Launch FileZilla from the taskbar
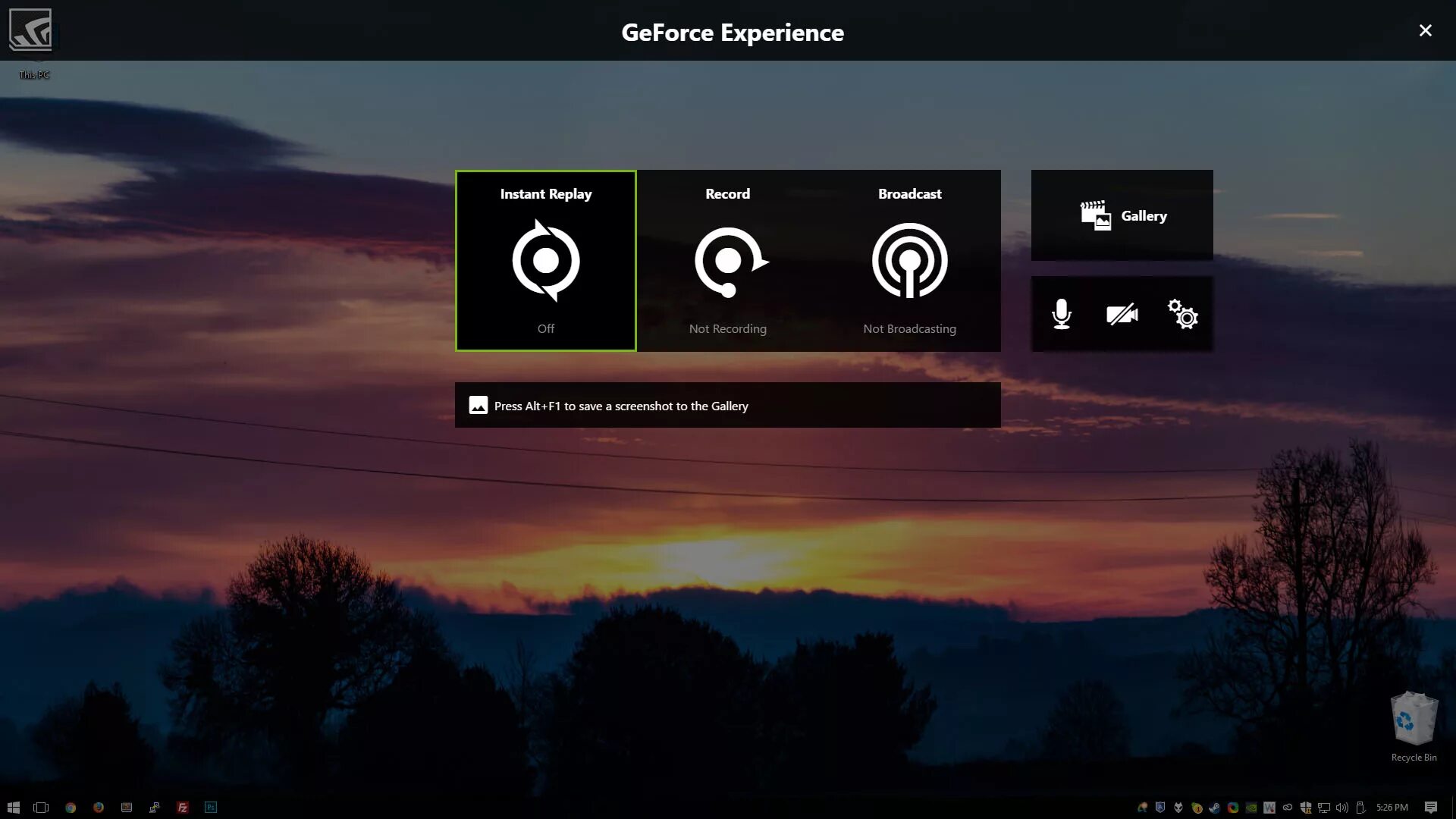Image resolution: width=1456 pixels, height=819 pixels. [x=183, y=808]
